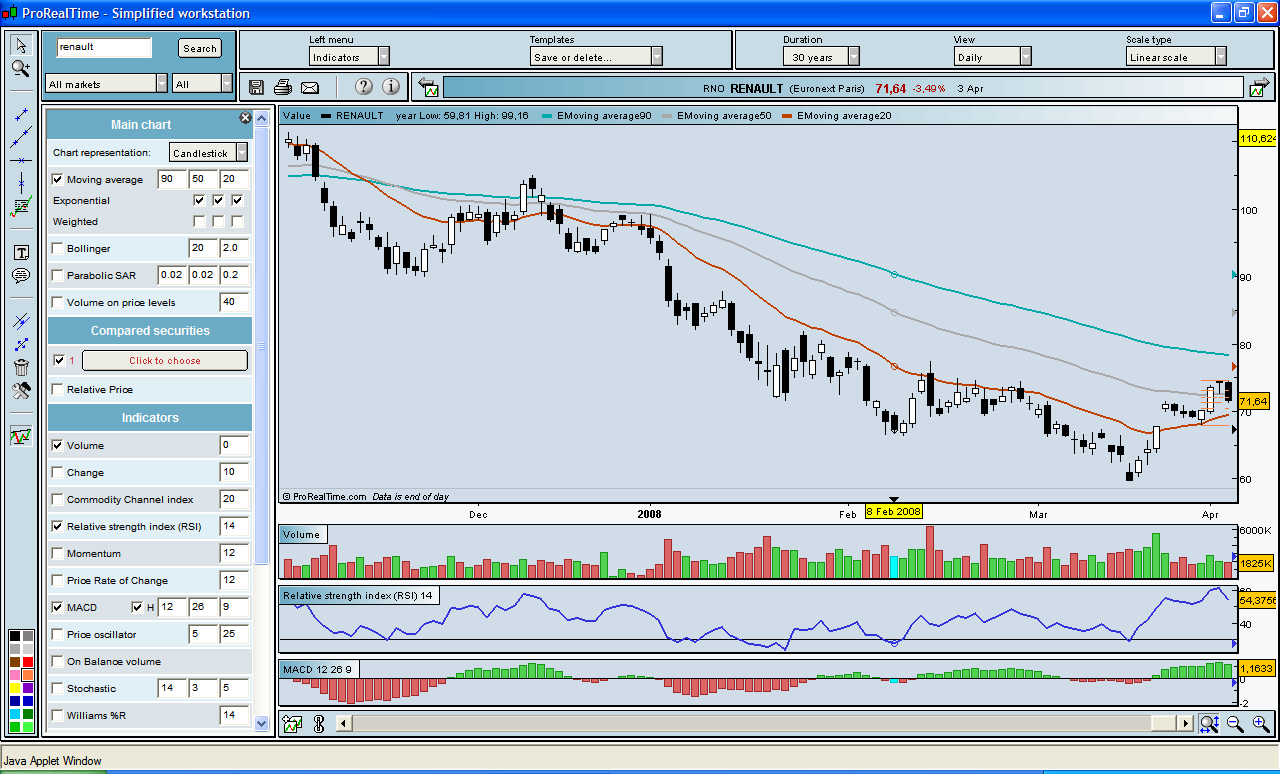Pick the yellow color swatch

pos(14,687)
